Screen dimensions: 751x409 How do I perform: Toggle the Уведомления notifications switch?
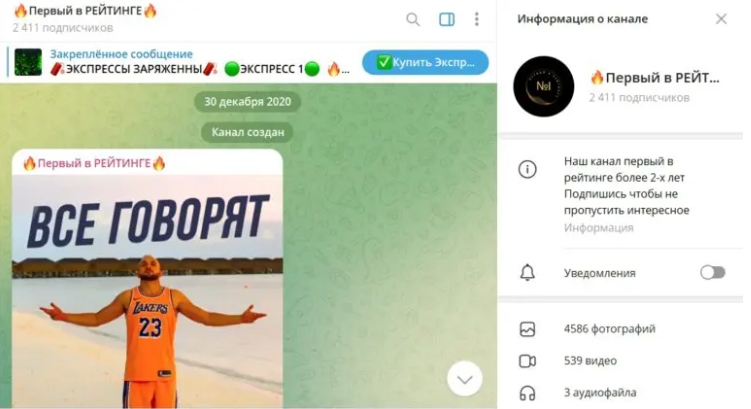pos(712,273)
